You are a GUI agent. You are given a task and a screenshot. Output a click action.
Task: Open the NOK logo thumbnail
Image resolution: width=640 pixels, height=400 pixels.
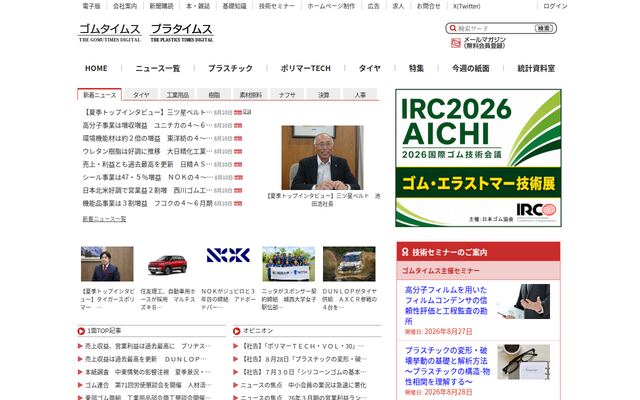coord(228,255)
